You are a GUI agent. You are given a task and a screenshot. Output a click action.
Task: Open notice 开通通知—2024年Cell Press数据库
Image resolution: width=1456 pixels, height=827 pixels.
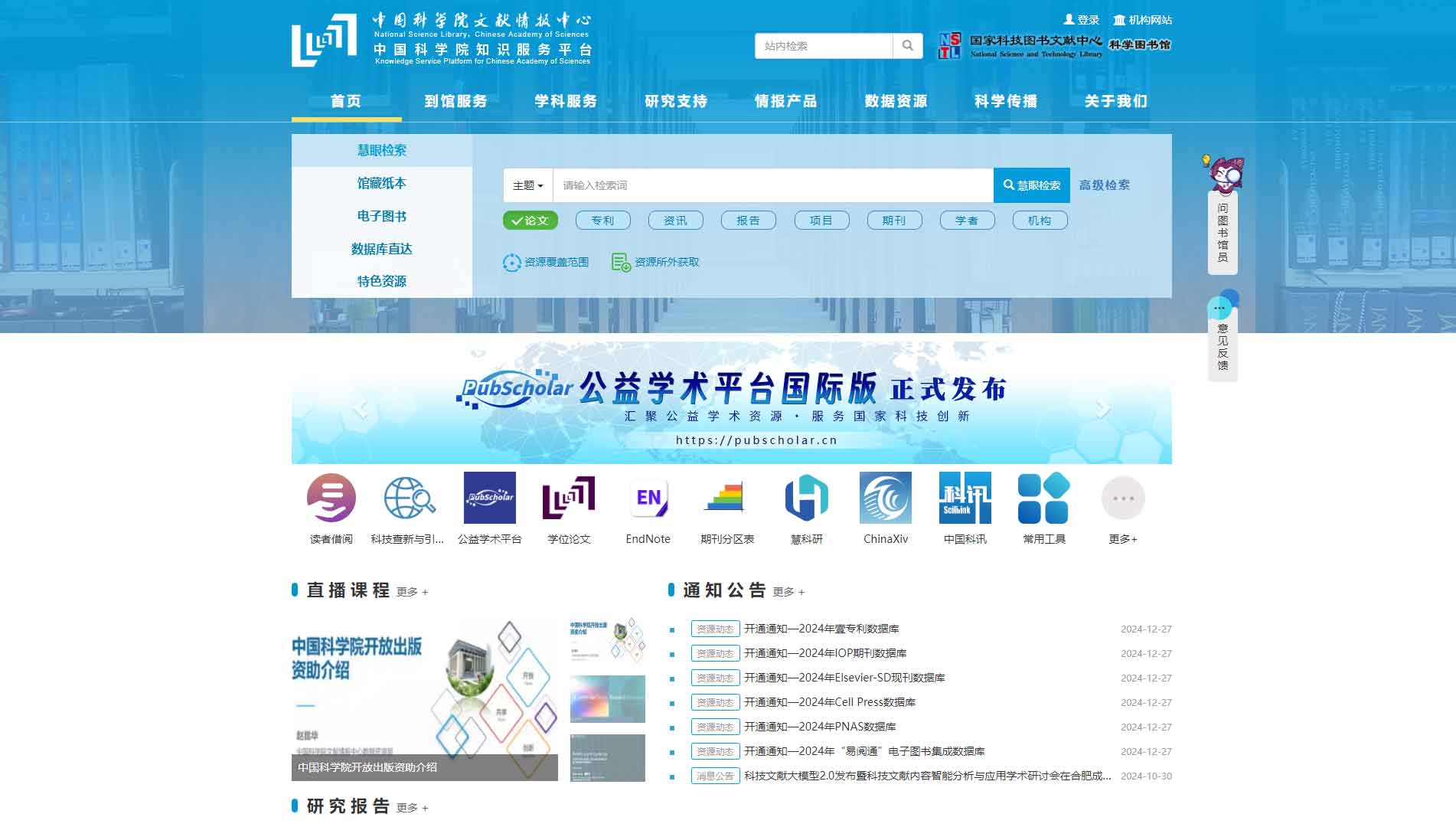tap(830, 702)
